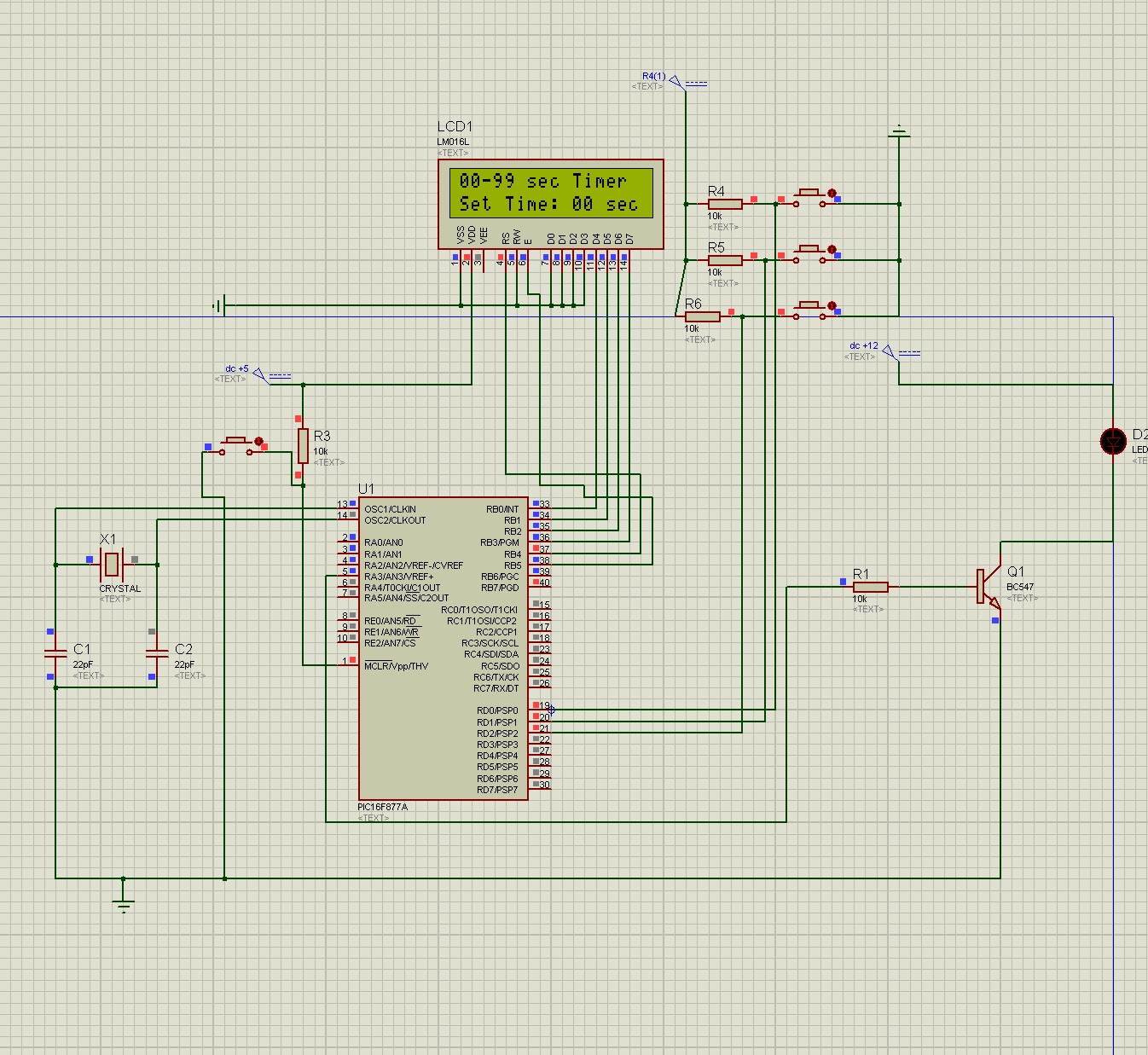Viewport: 1148px width, 1055px height.
Task: Toggle the latch dot on the reset button
Action: [x=258, y=441]
